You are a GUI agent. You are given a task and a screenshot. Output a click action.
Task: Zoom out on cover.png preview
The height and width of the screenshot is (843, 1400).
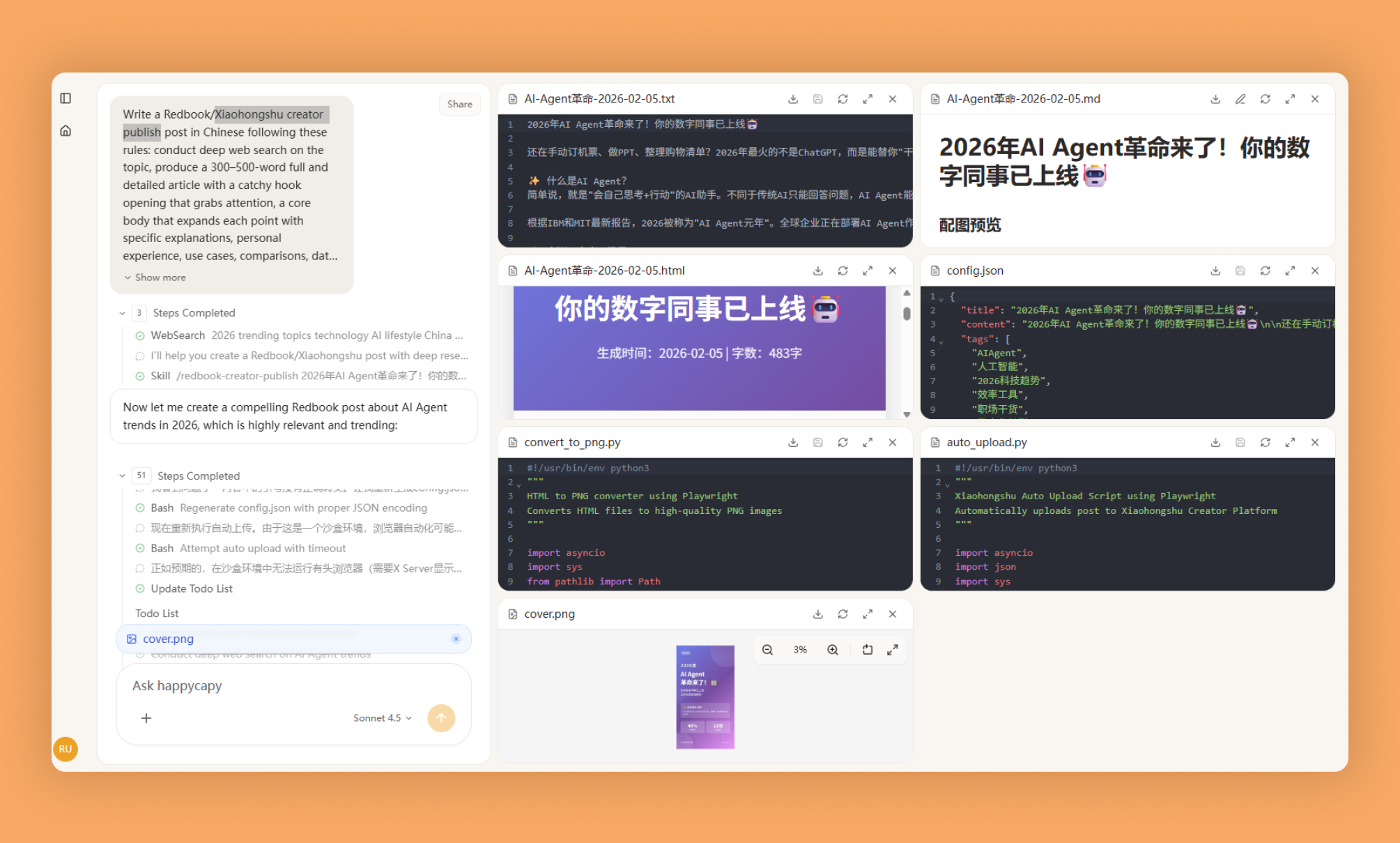(x=767, y=650)
